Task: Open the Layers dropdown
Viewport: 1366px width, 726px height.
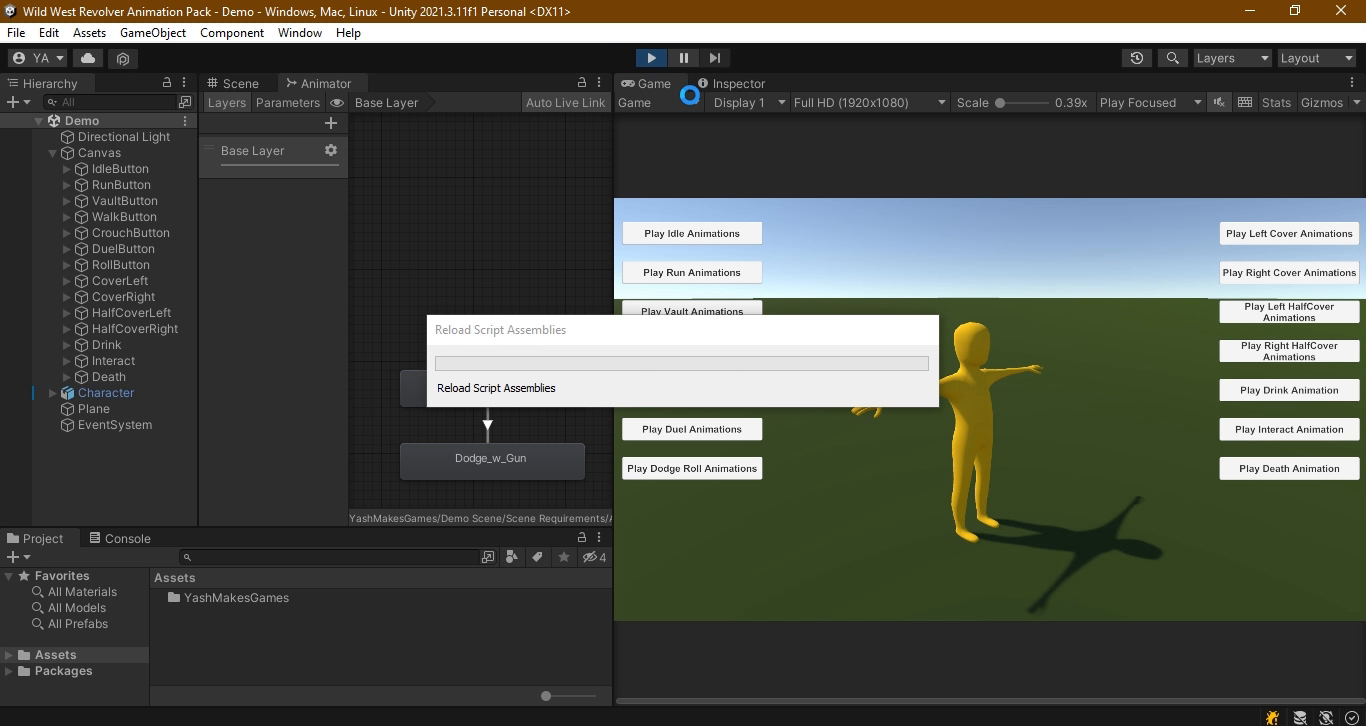Action: point(1232,58)
